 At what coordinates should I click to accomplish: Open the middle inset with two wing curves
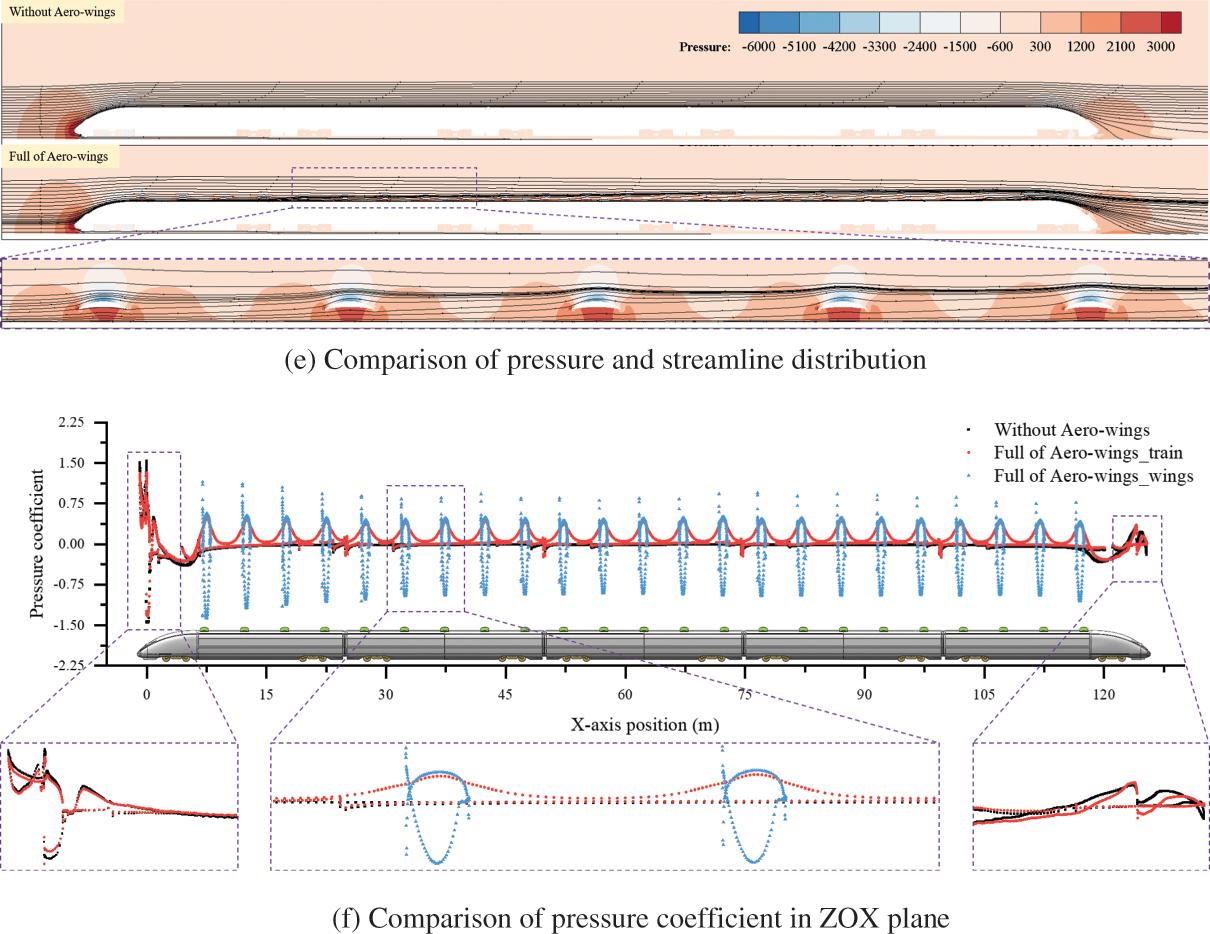[605, 805]
